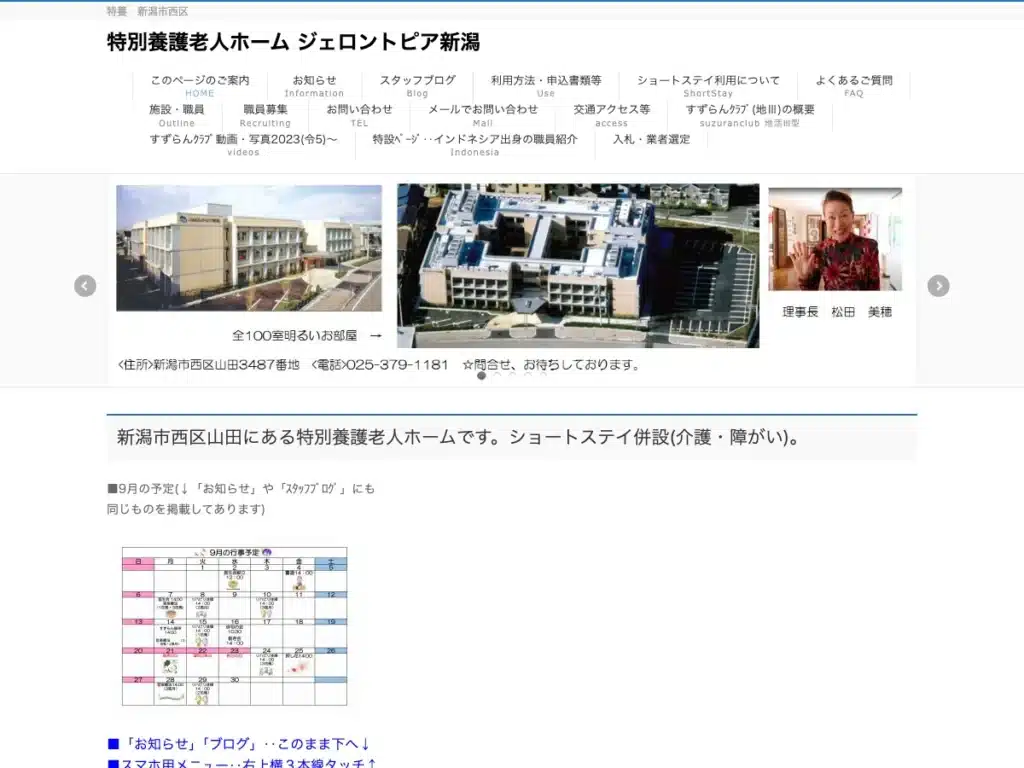Click the building exterior photo on the left
1024x768 pixels.
(249, 248)
